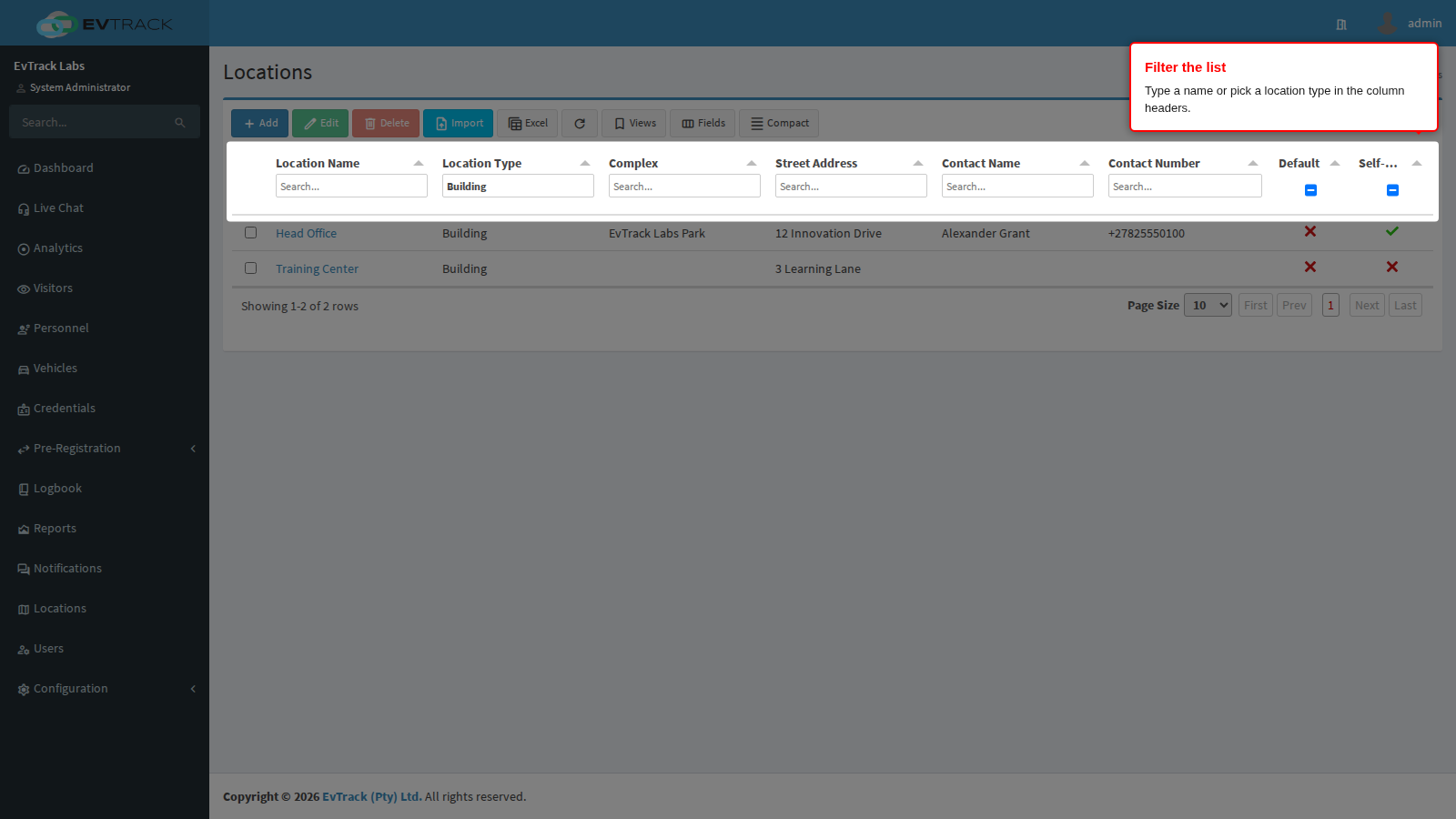Open the Head Office location link
The height and width of the screenshot is (819, 1456).
306,234
